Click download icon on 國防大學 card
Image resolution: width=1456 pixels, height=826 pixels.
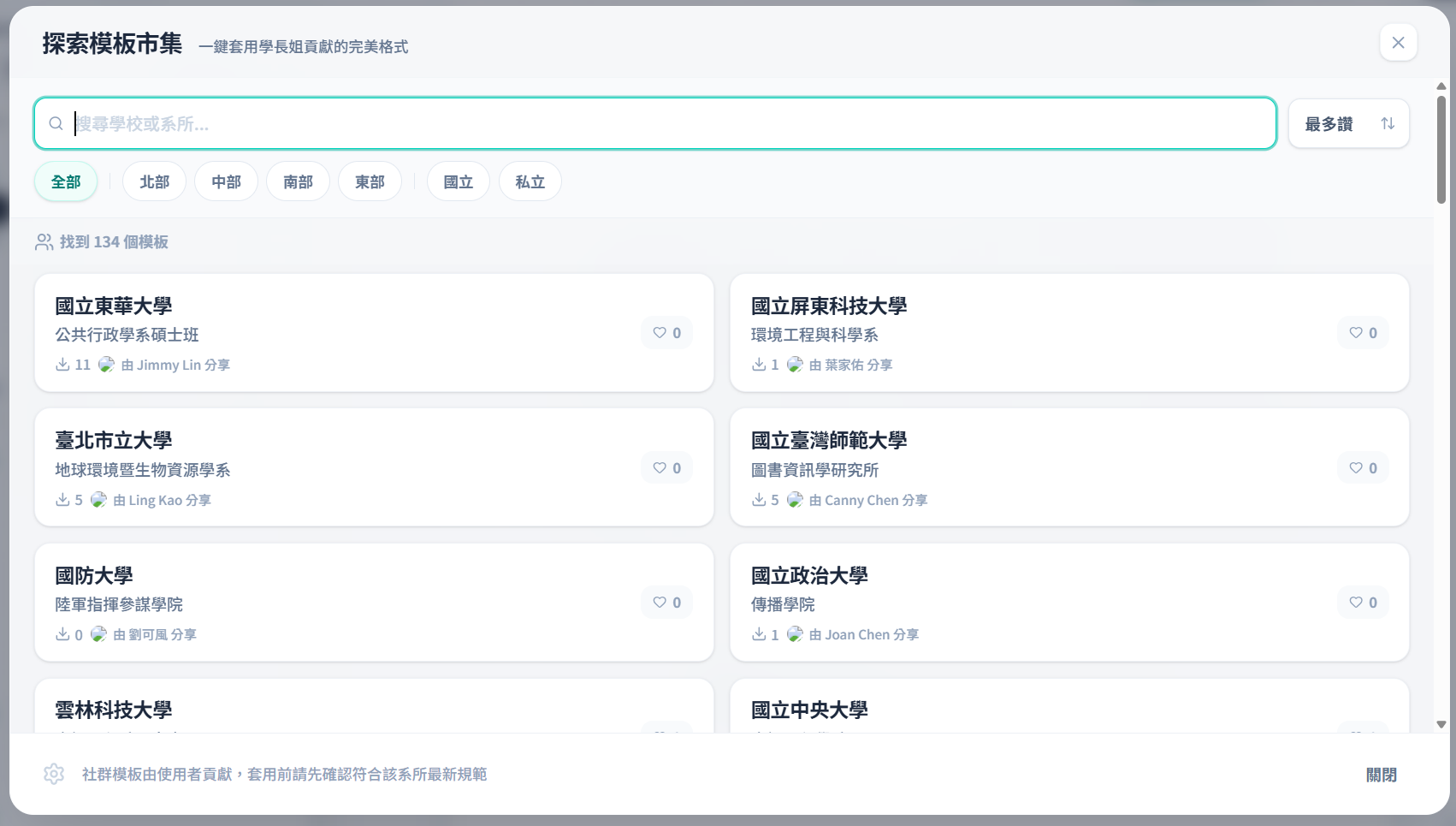click(62, 634)
